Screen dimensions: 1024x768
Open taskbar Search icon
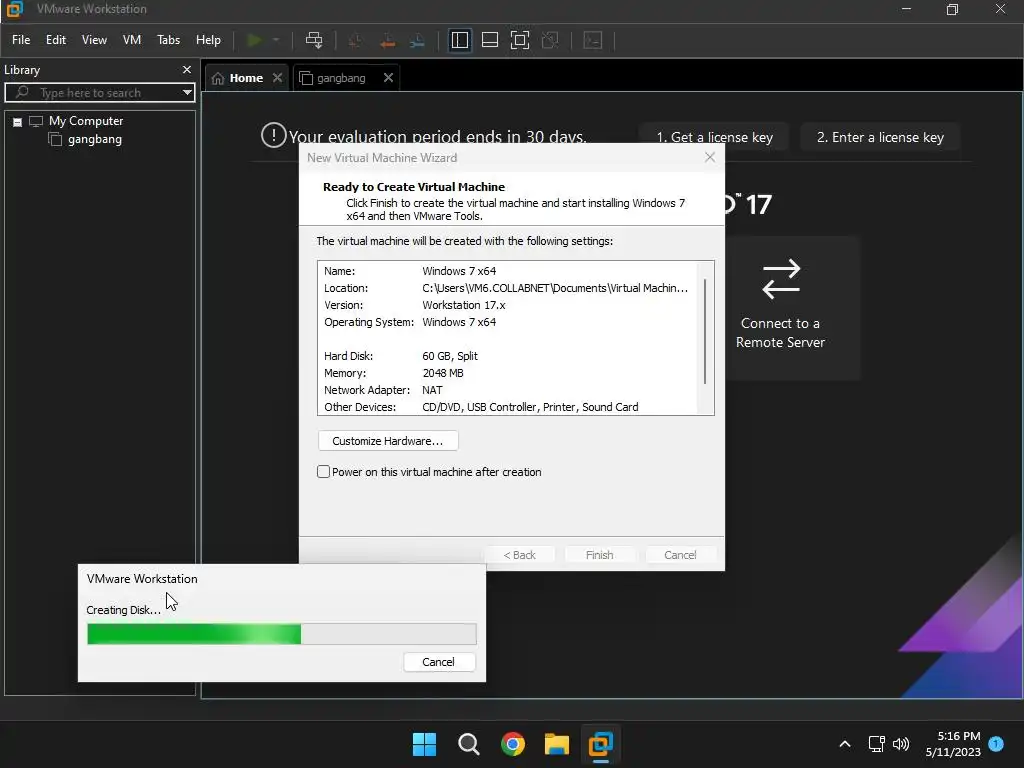pyautogui.click(x=468, y=744)
